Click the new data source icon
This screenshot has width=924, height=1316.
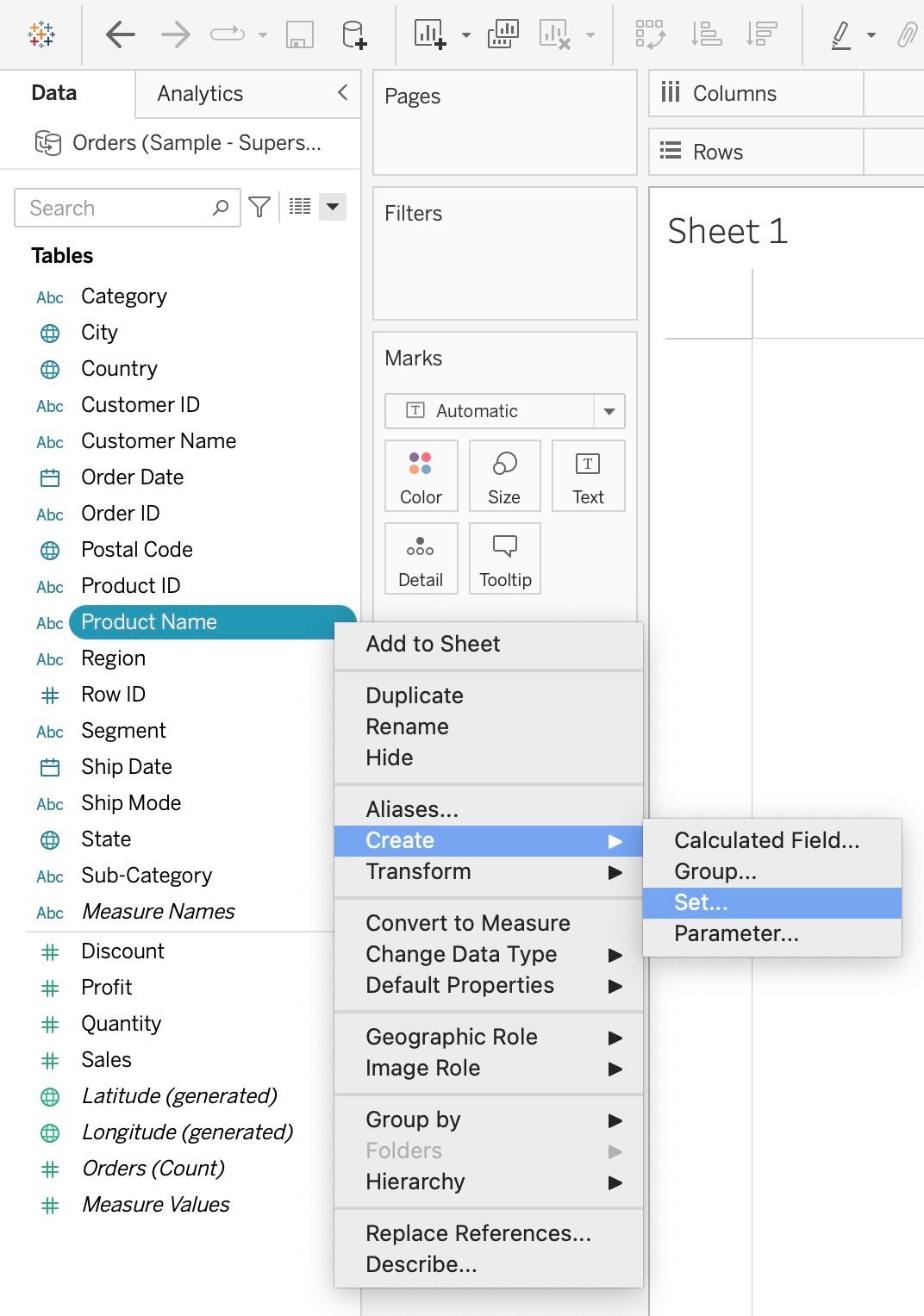click(353, 35)
